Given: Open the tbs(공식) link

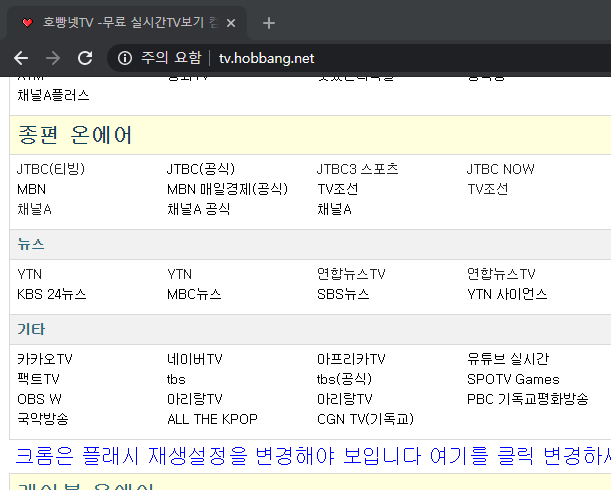Looking at the screenshot, I should click(344, 379).
